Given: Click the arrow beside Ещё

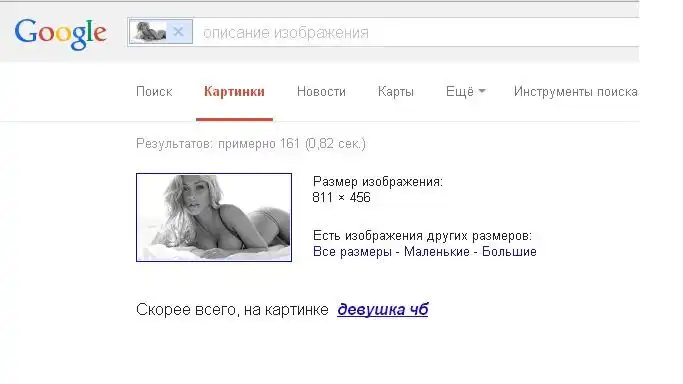Looking at the screenshot, I should 482,91.
